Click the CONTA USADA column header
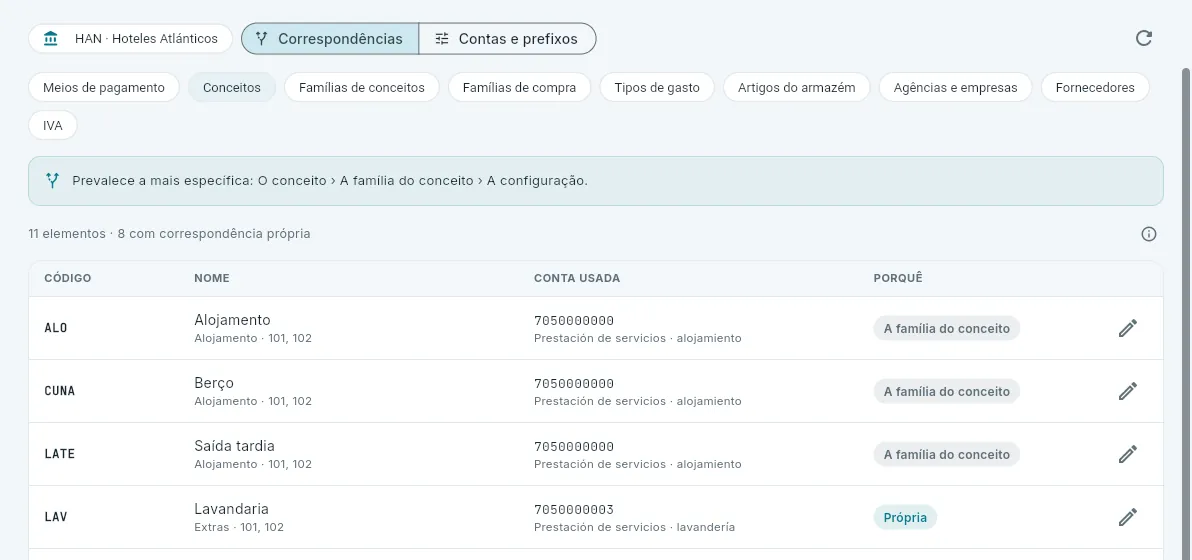 pyautogui.click(x=577, y=278)
